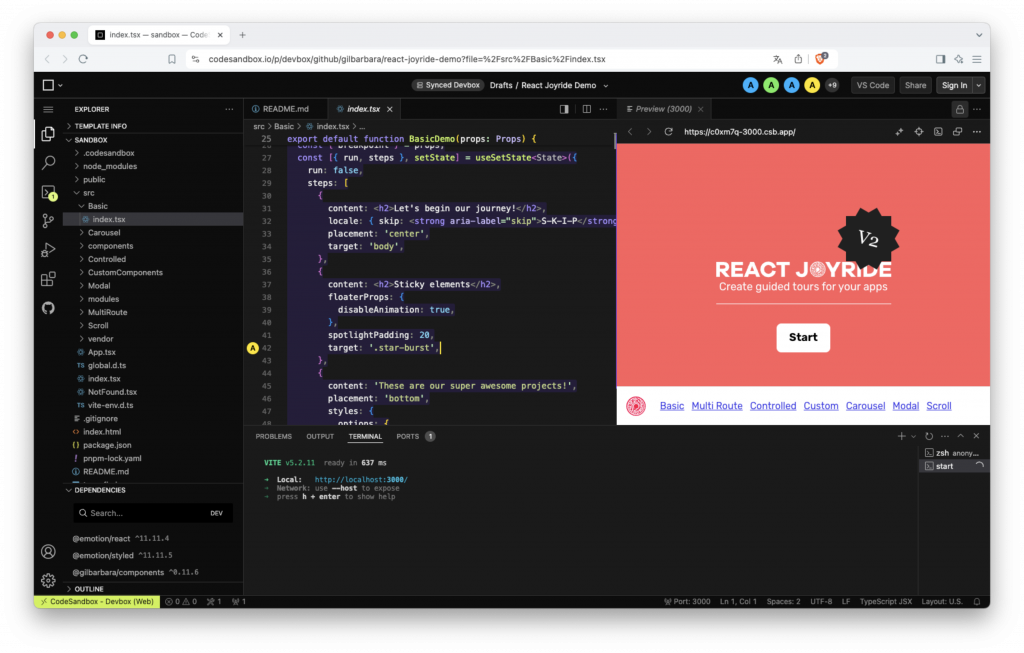Screen dimensions: 1024x653
Task: Click TypeScript JSX language mode in status bar
Action: click(886, 602)
